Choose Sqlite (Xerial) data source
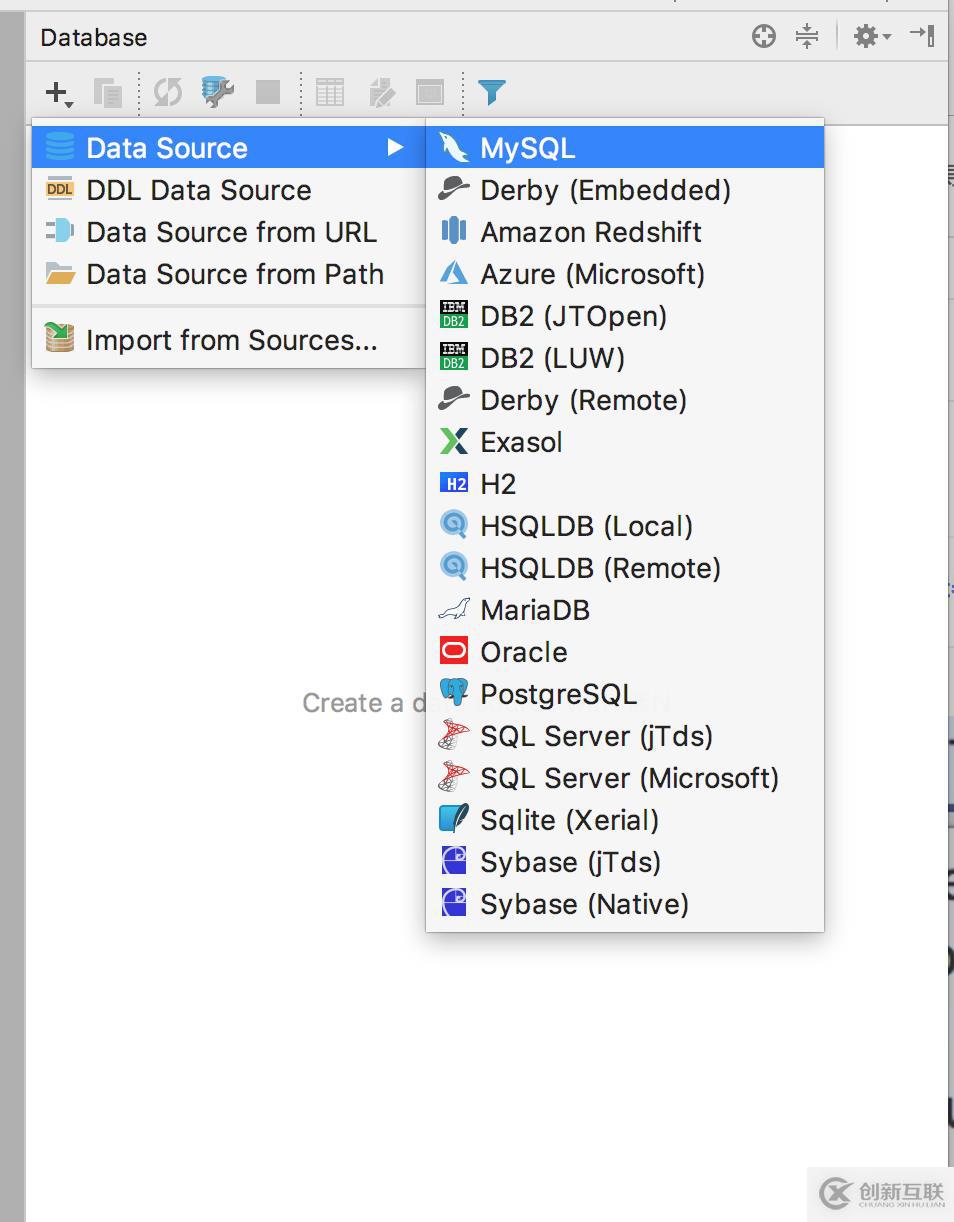This screenshot has height=1222, width=954. [x=625, y=820]
